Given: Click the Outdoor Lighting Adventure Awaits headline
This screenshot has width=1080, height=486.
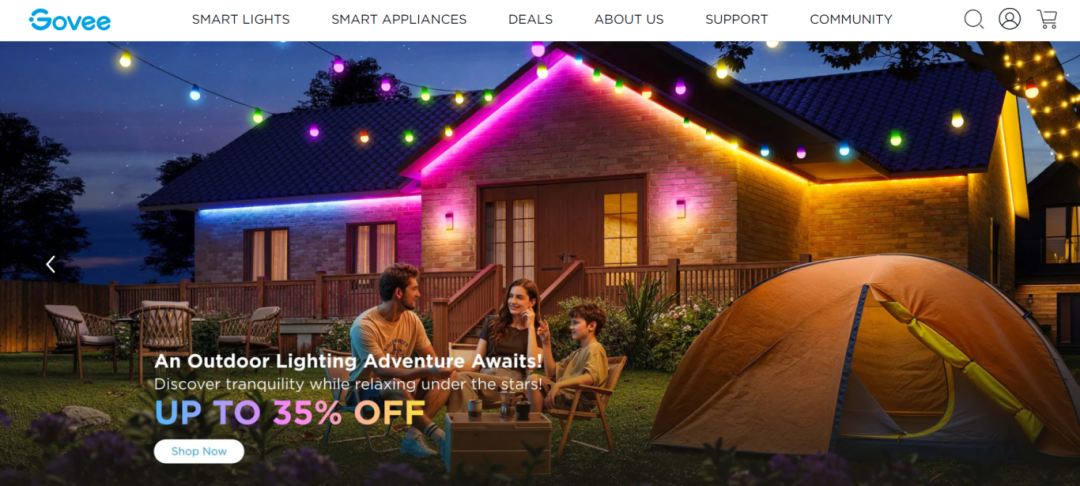Looking at the screenshot, I should click(x=349, y=361).
